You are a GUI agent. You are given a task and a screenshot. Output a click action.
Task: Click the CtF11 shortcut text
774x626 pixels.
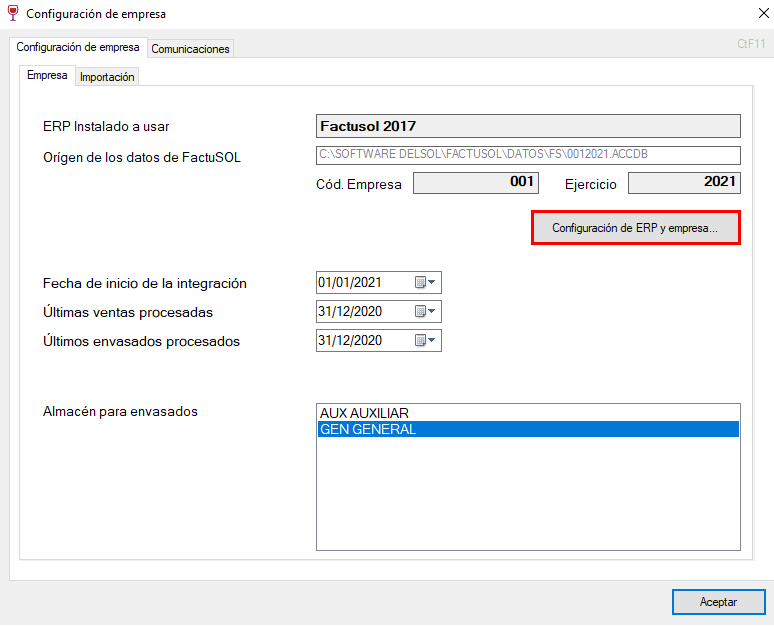[x=751, y=44]
